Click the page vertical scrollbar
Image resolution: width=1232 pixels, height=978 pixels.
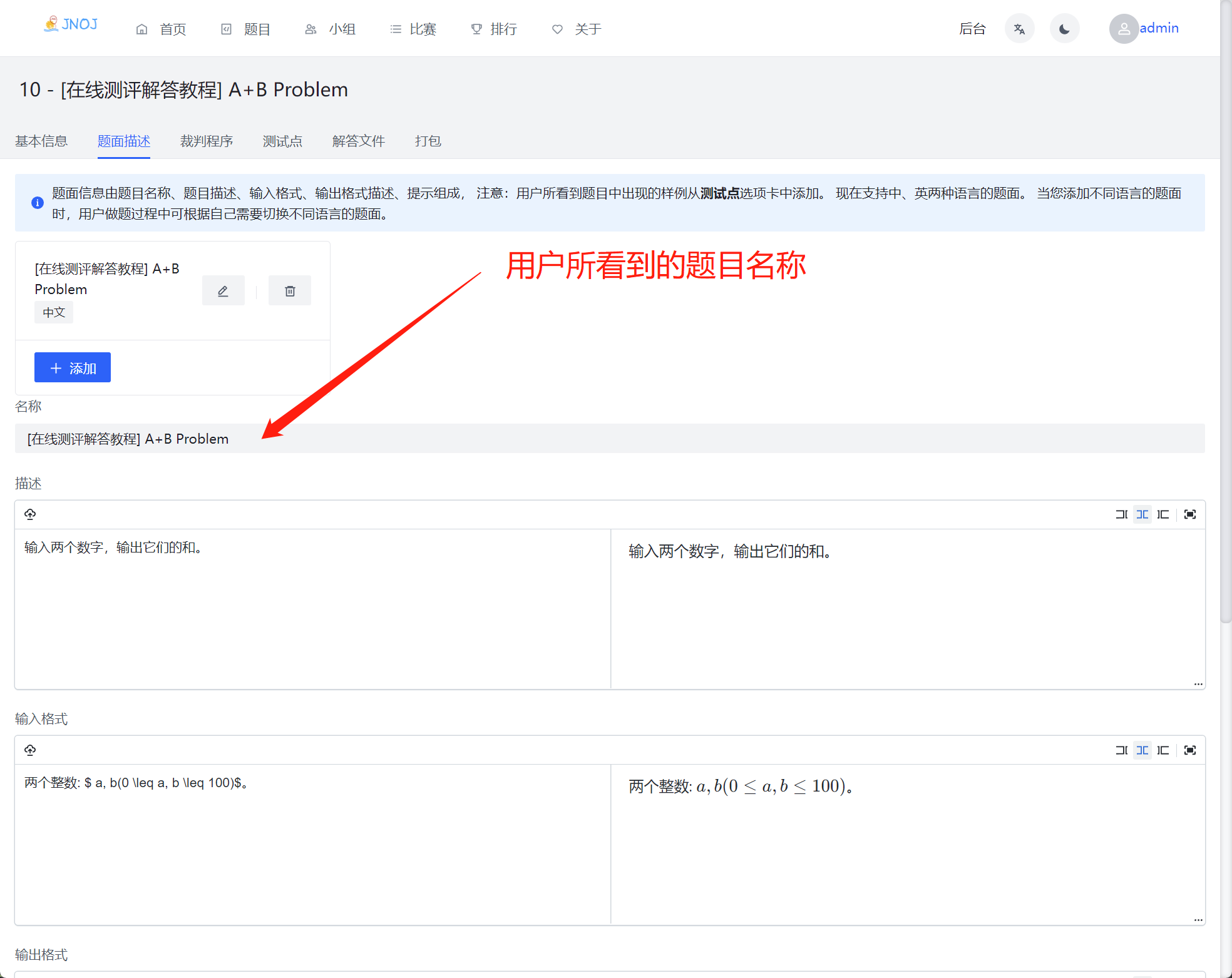[1226, 313]
